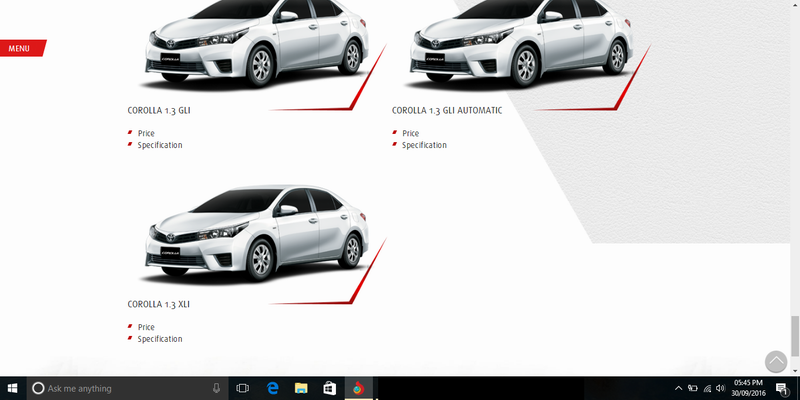
Task: Open Task View on the taskbar
Action: coord(242,388)
